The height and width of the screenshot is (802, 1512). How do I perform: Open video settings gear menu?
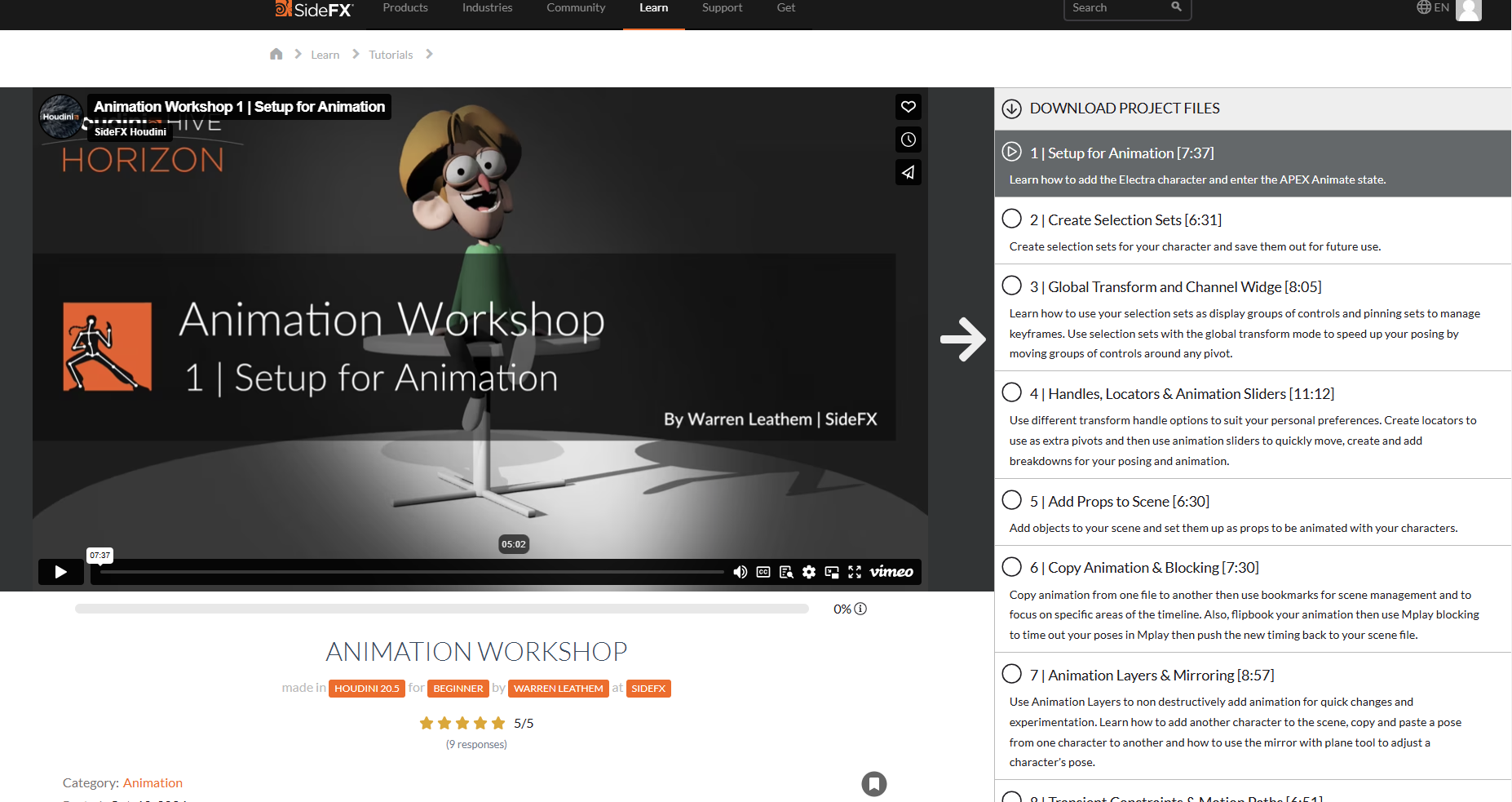pyautogui.click(x=809, y=572)
